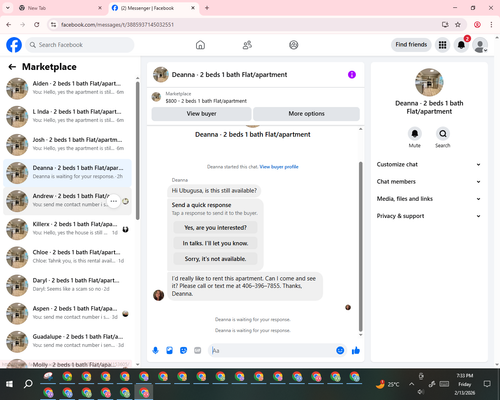Click the back arrow beside Marketplace
Viewport: 500px width, 400px height.
[12, 67]
